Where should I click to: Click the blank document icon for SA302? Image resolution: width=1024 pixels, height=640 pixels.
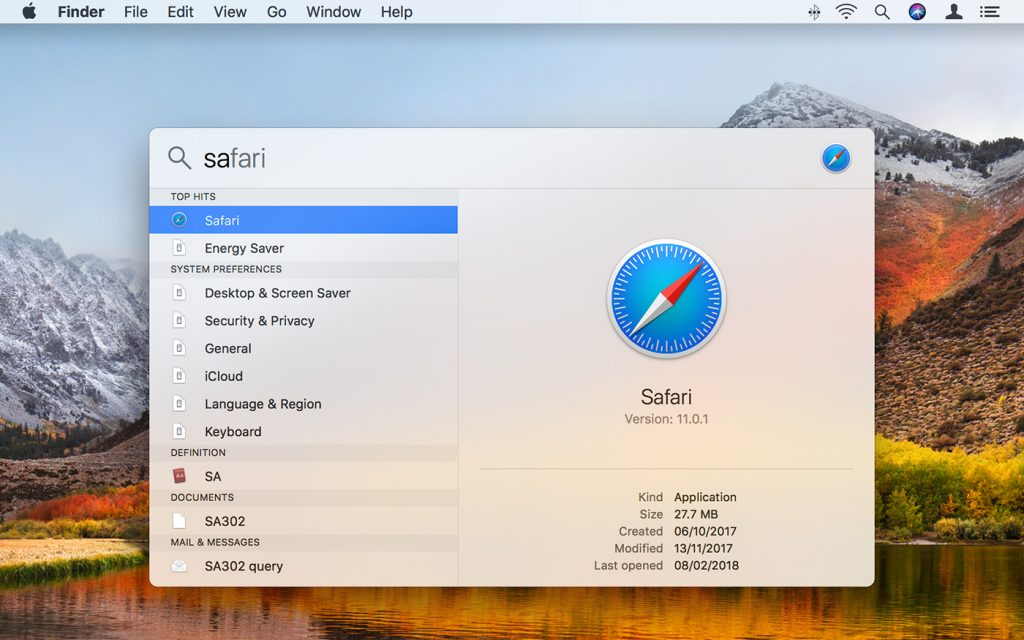coord(179,520)
